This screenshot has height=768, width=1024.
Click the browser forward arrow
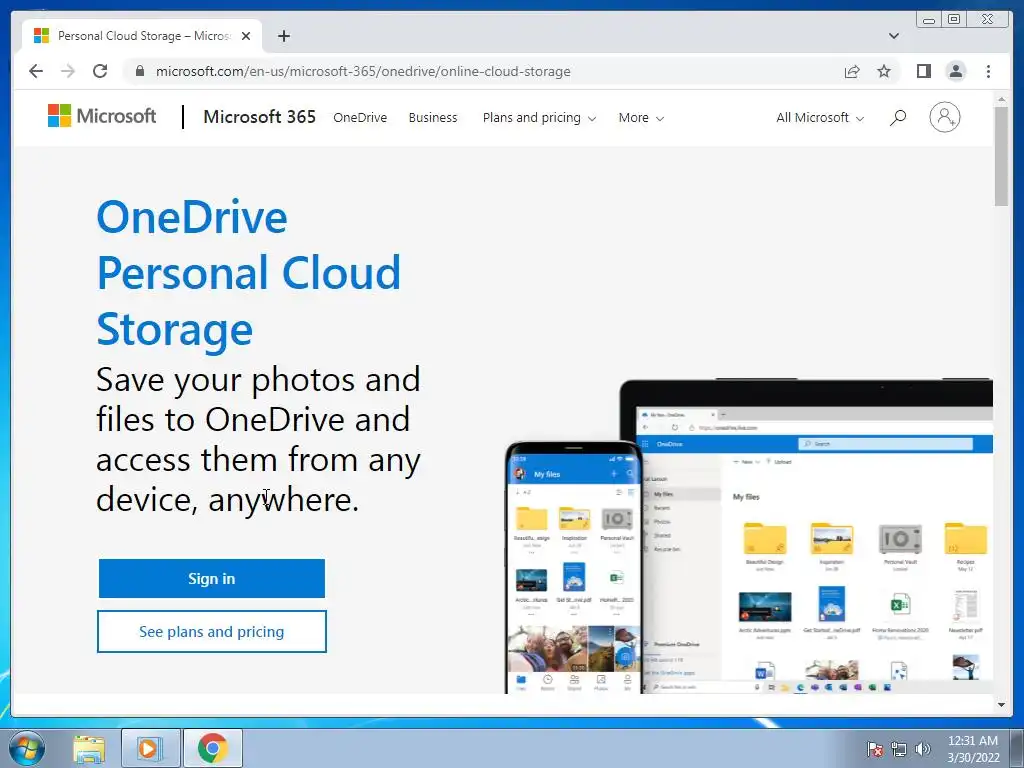tap(68, 71)
